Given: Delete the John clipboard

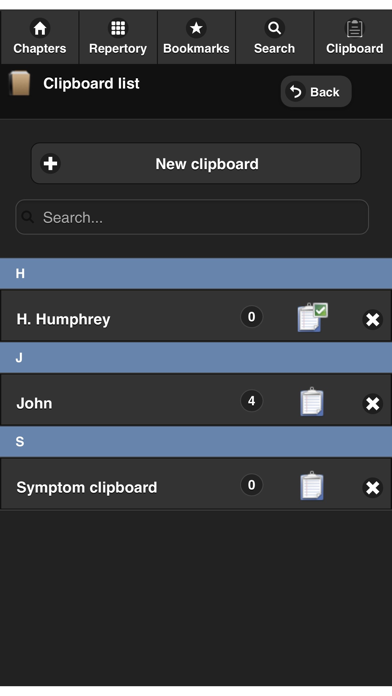Looking at the screenshot, I should (372, 403).
